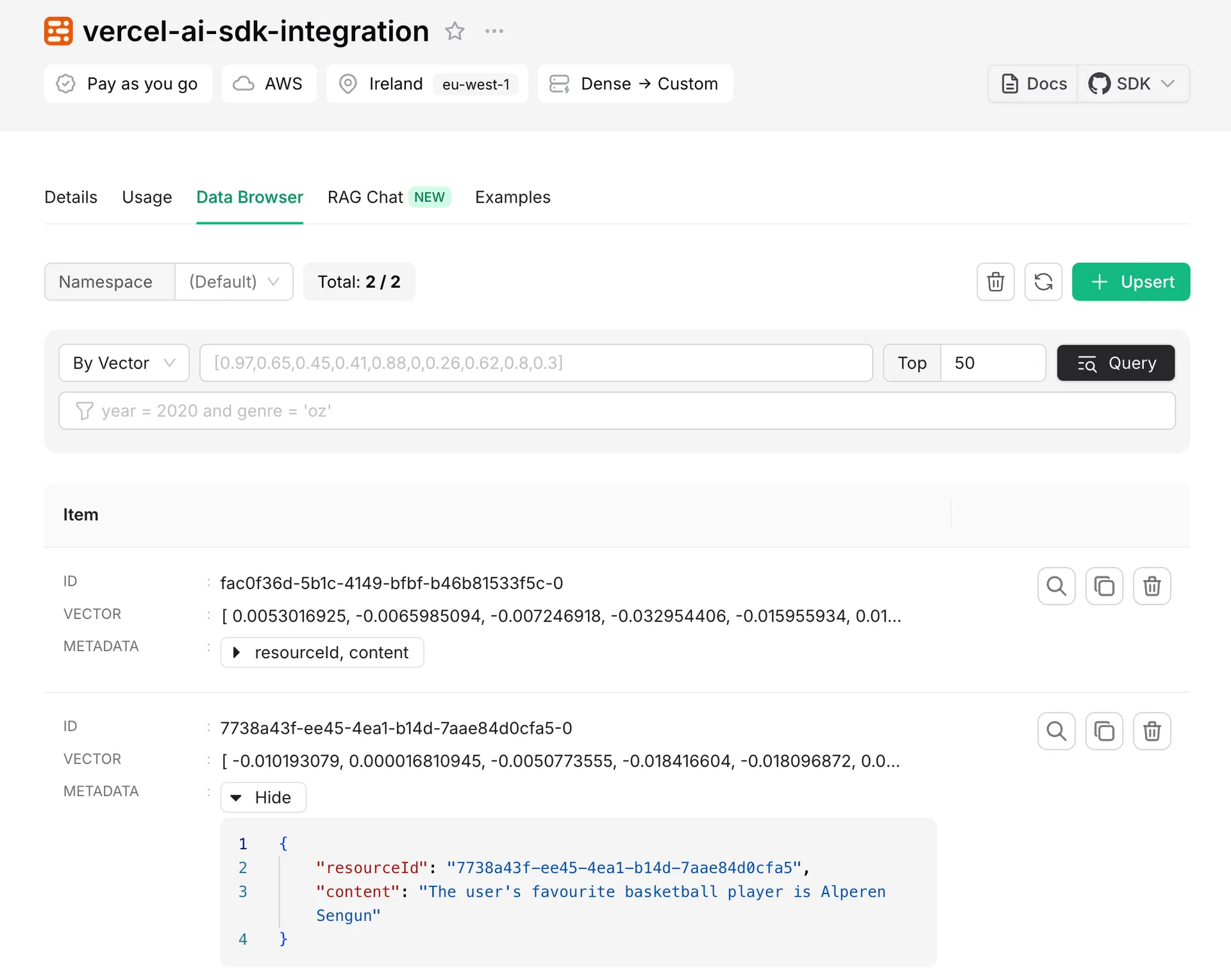Click the trash icon next to refresh
Image resolution: width=1231 pixels, height=980 pixels.
pyautogui.click(x=995, y=281)
